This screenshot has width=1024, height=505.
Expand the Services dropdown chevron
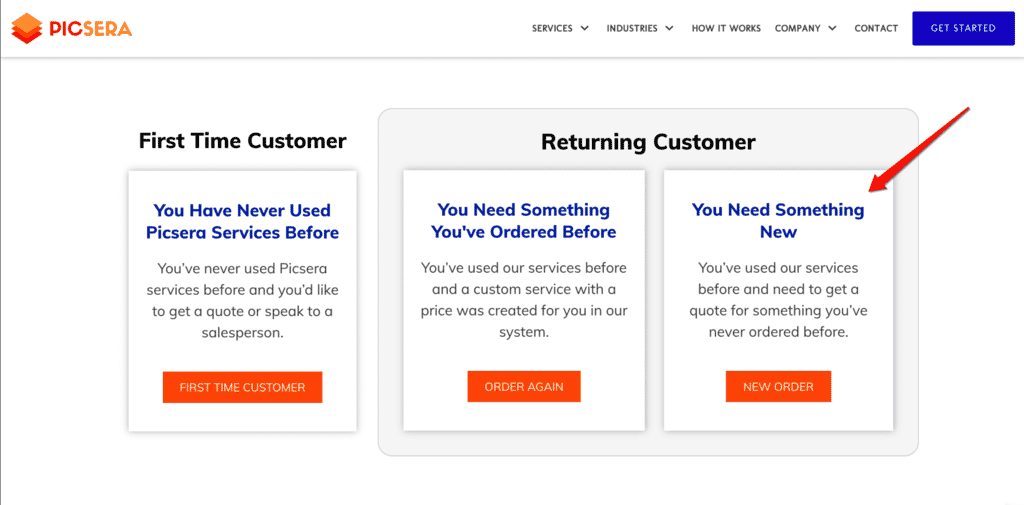[x=584, y=28]
